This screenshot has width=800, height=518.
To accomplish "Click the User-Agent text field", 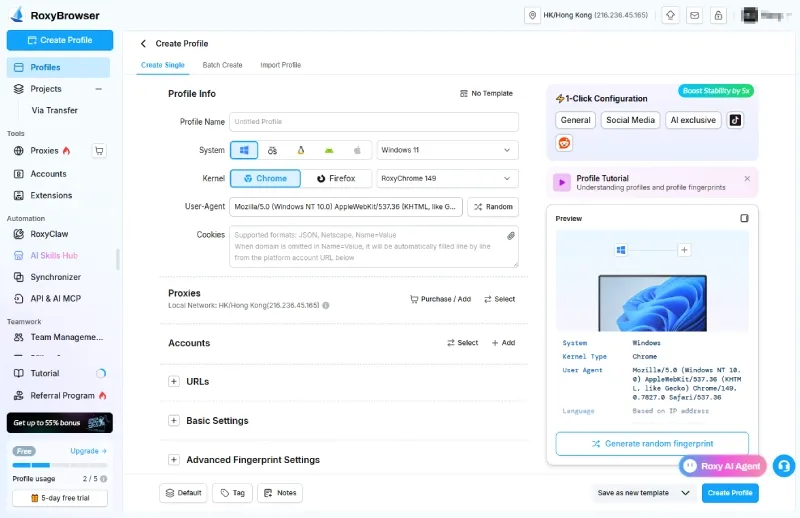I will (346, 207).
